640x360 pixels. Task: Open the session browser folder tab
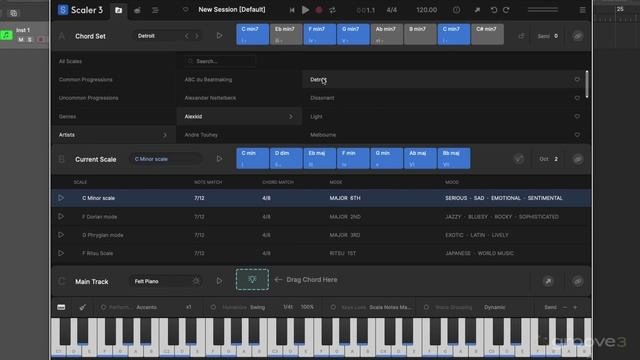tap(118, 10)
